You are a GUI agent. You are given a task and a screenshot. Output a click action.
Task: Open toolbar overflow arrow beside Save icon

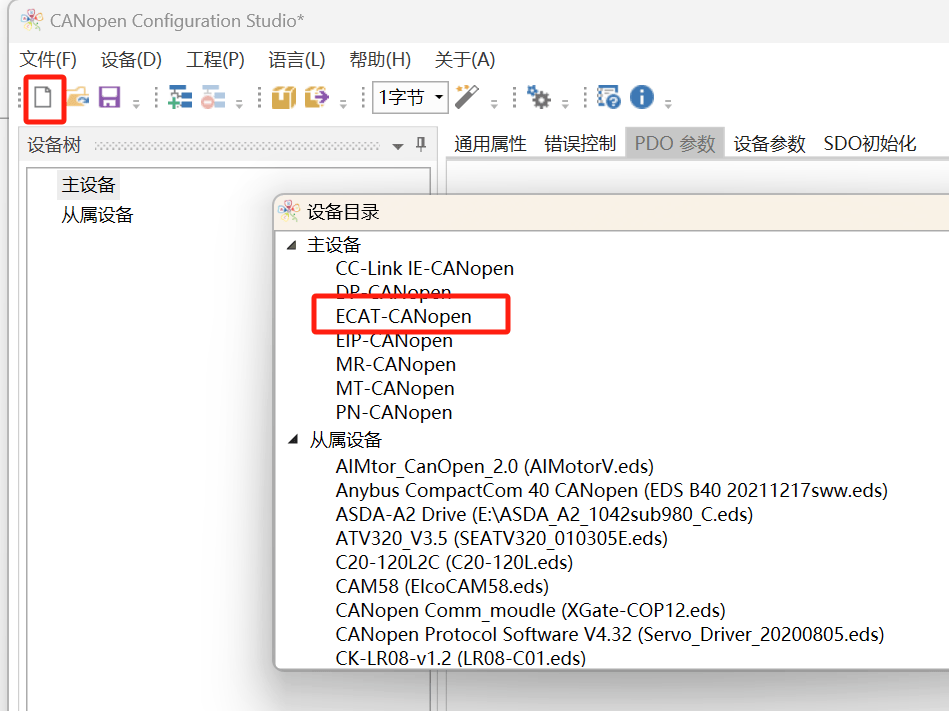click(136, 103)
